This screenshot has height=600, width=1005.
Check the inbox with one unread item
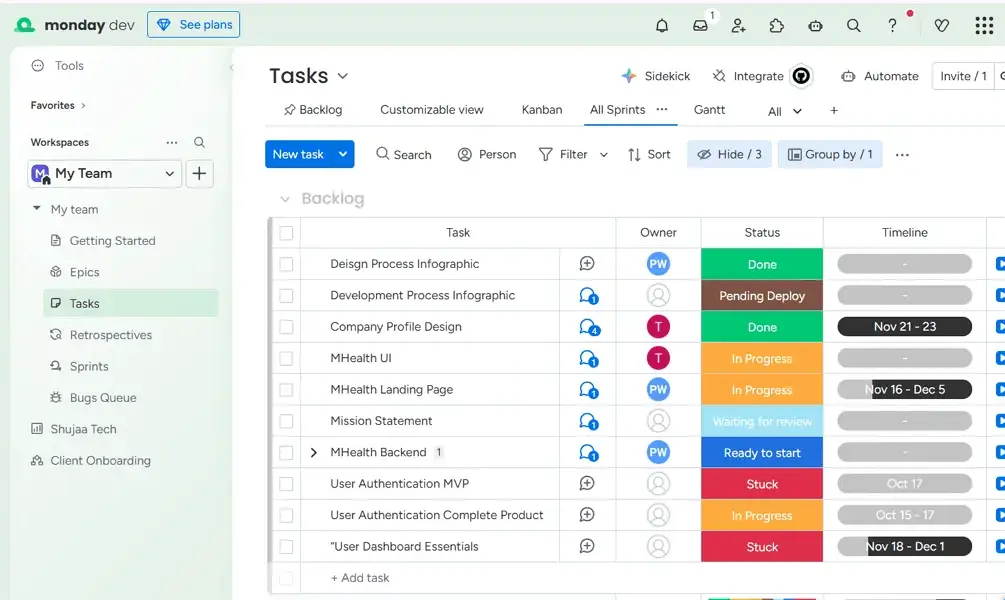[700, 25]
